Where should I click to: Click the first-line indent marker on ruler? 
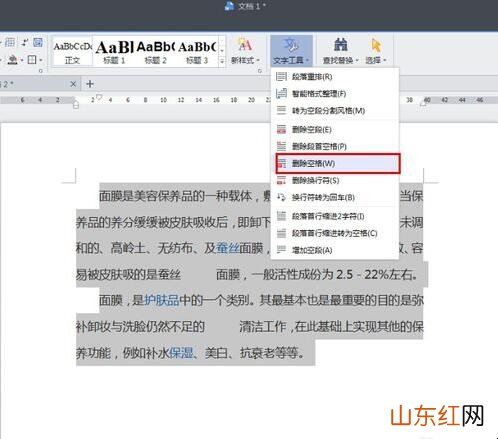point(99,97)
